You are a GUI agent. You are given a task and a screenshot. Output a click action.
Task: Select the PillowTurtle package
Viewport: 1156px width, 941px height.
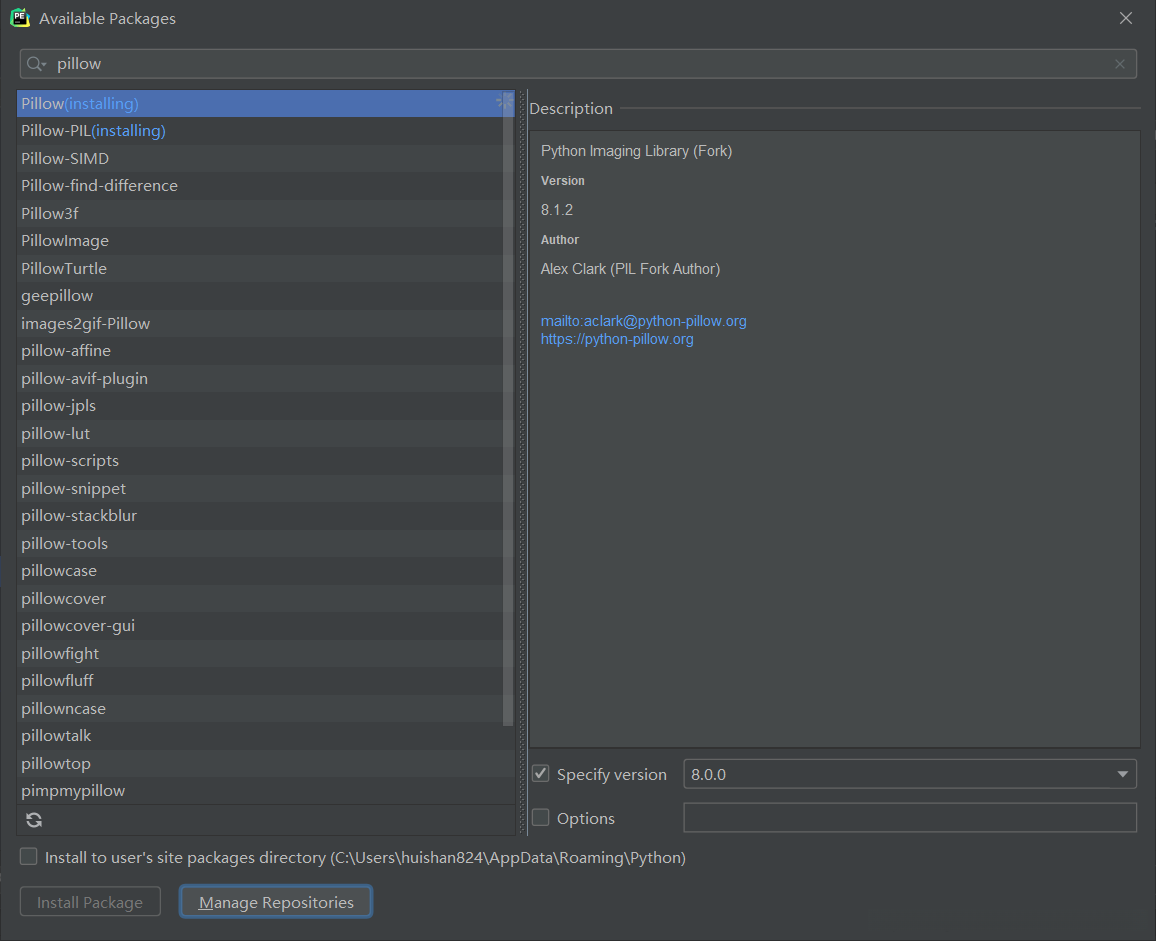[x=265, y=268]
